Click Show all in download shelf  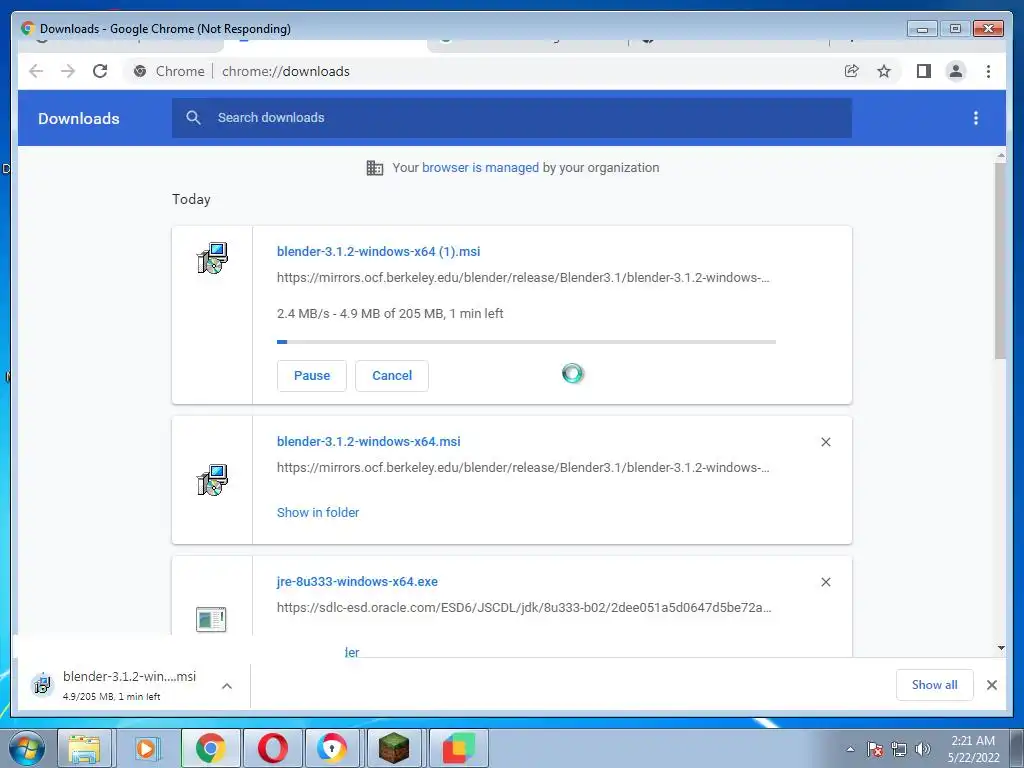(x=935, y=685)
